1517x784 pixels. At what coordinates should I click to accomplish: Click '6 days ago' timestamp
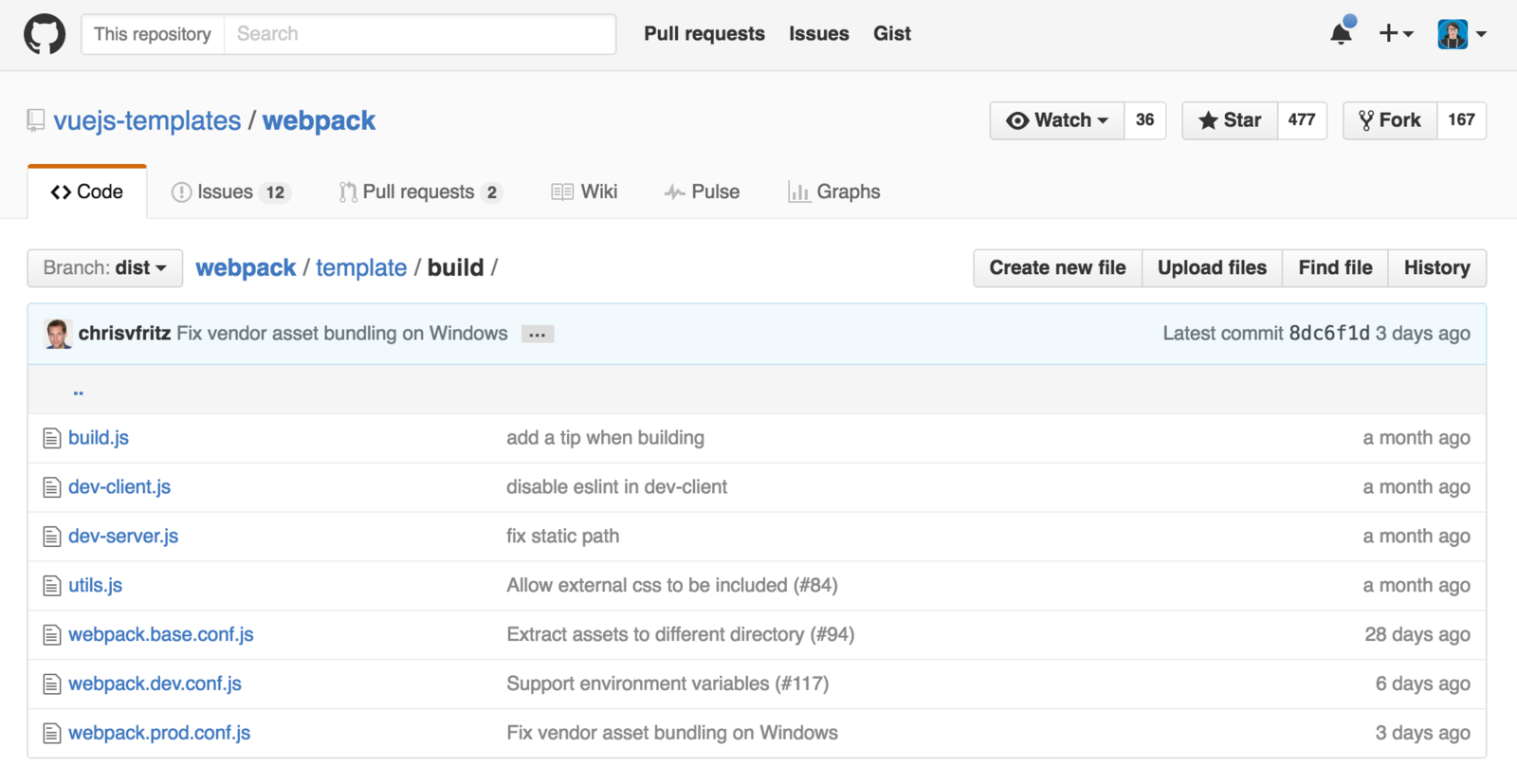[1423, 684]
